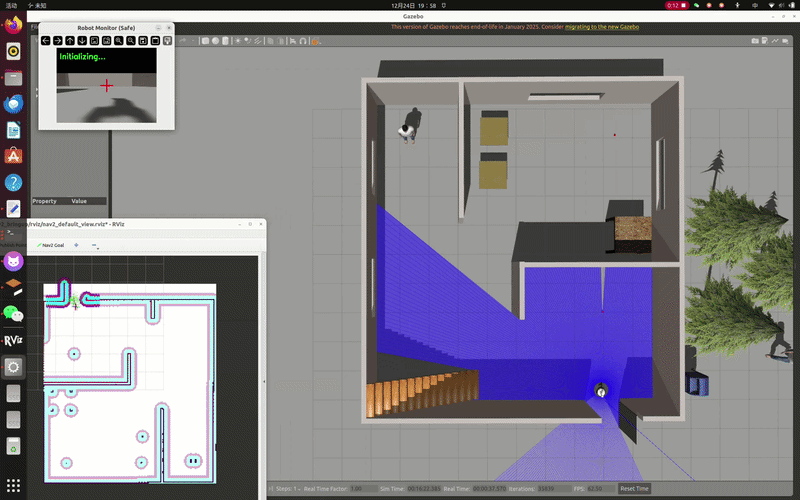The width and height of the screenshot is (800, 500).
Task: Open Rhythmbox from the dock
Action: (13, 51)
